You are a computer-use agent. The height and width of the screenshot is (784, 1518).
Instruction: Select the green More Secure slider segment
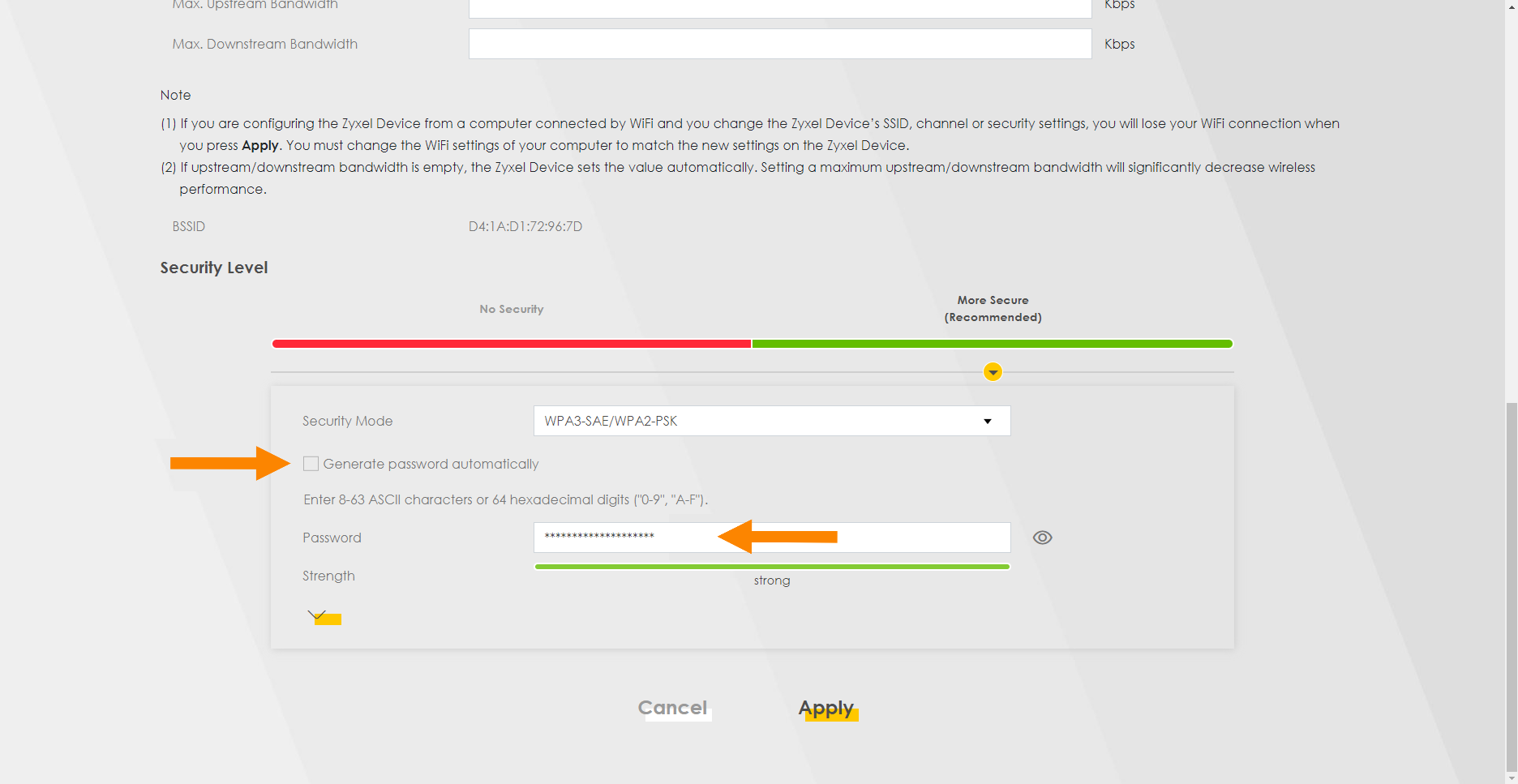pyautogui.click(x=992, y=344)
